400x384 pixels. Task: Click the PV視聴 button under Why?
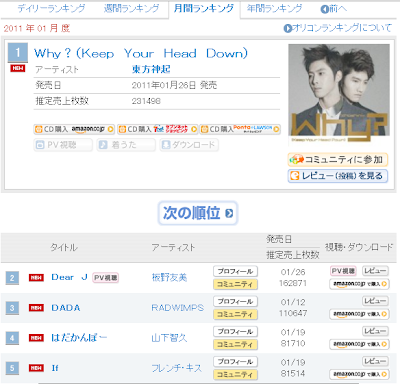pyautogui.click(x=63, y=145)
